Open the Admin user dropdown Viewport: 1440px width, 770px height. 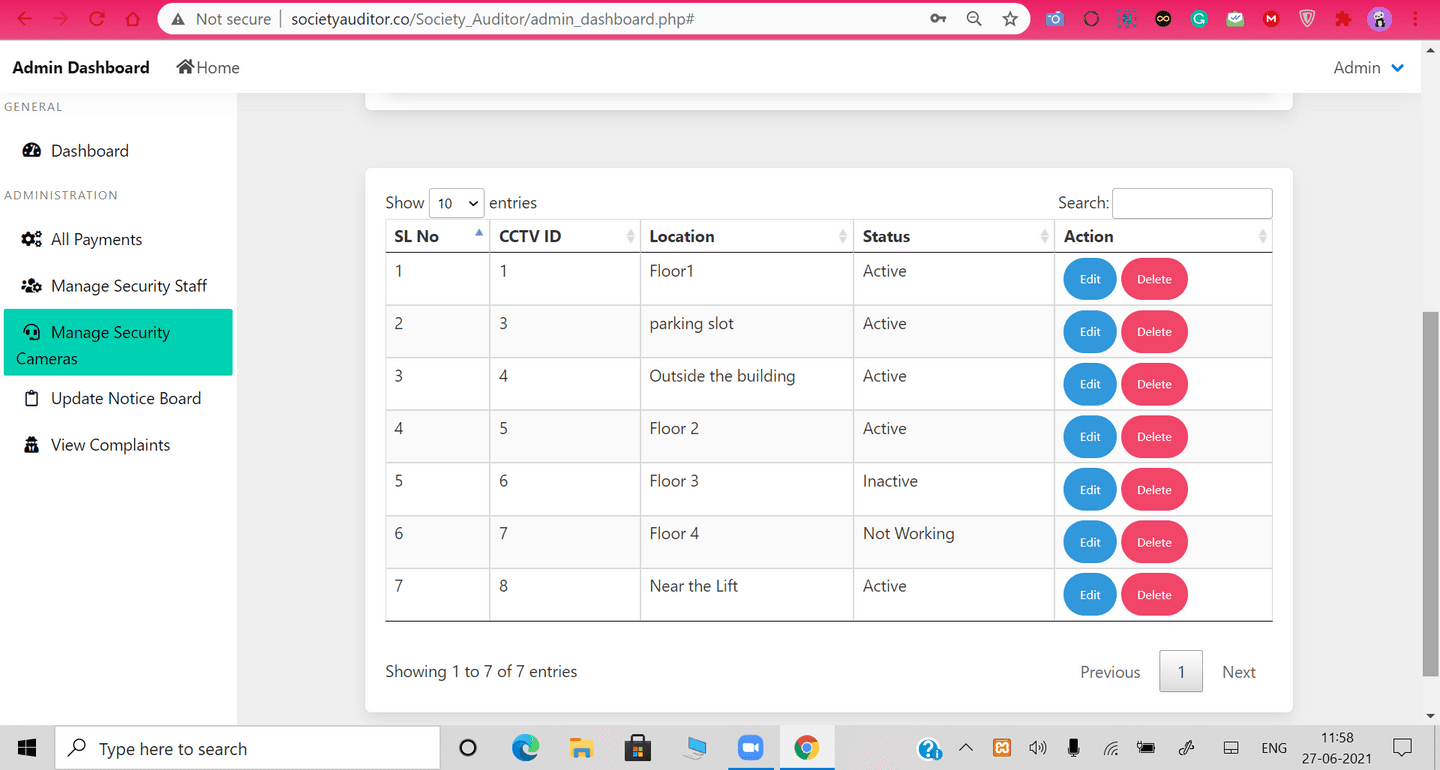click(1369, 68)
